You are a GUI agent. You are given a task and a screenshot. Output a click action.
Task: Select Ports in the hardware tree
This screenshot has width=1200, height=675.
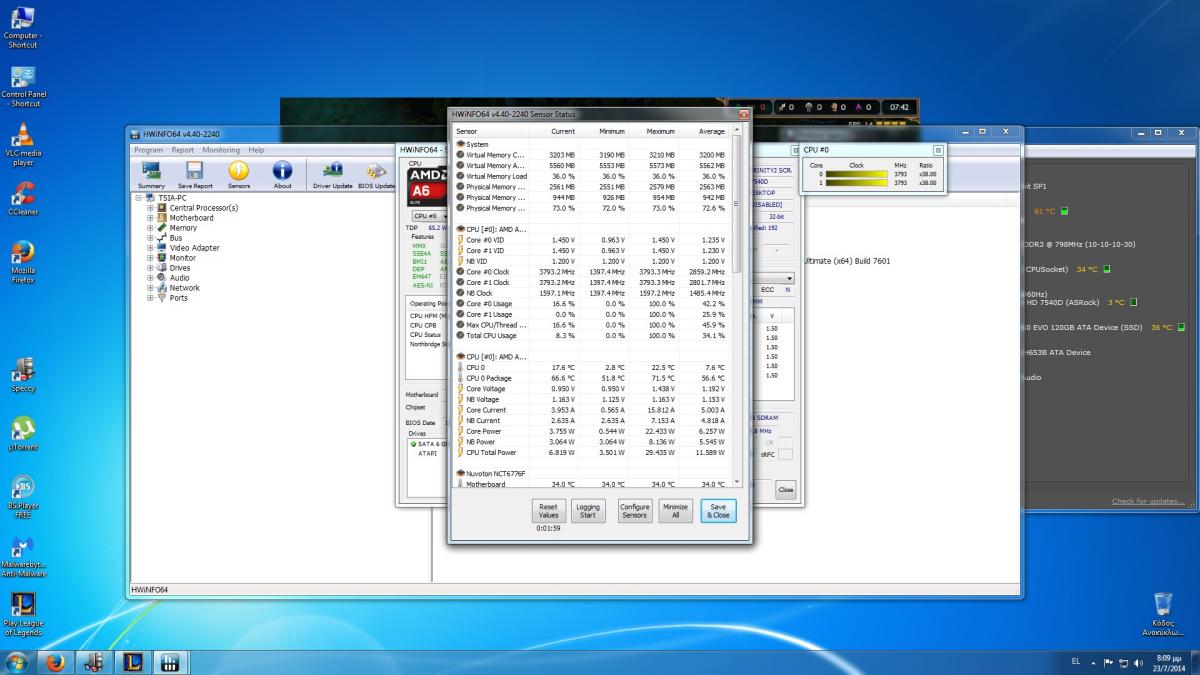178,298
